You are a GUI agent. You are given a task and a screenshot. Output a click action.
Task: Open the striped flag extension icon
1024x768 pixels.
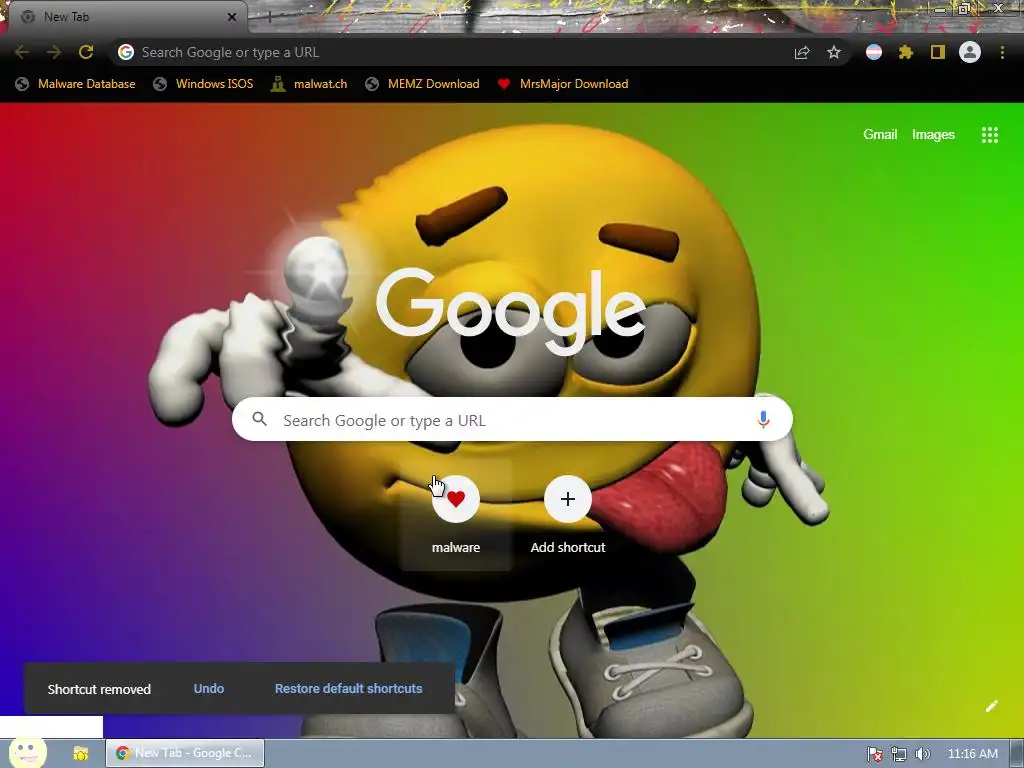coord(874,52)
